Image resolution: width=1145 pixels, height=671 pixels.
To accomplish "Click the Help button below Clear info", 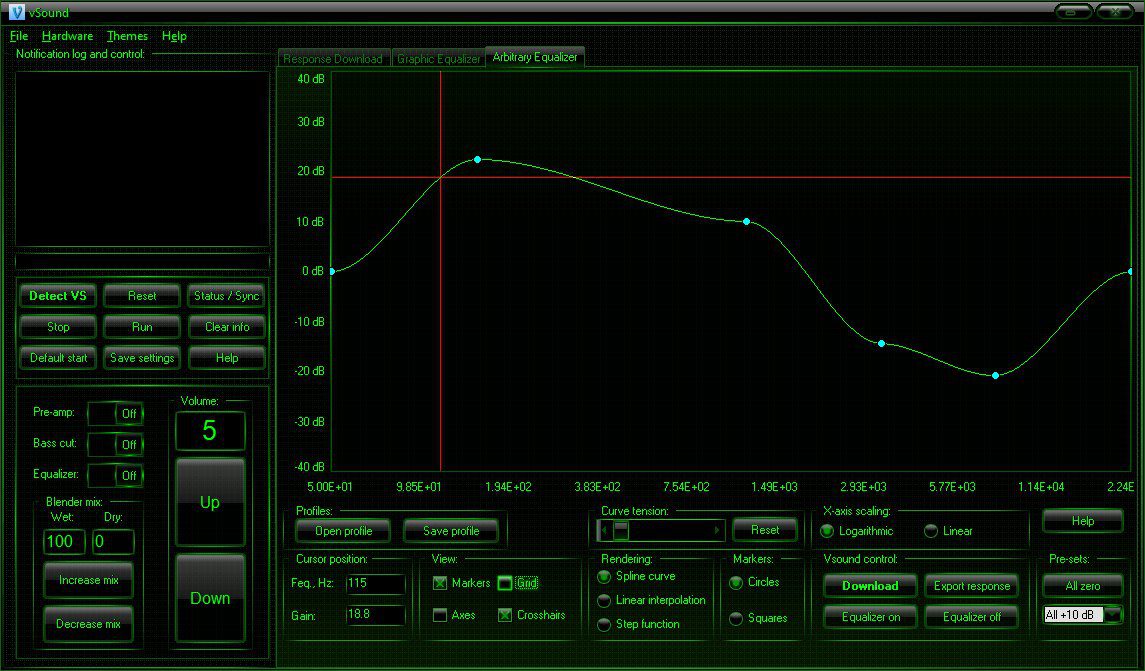I will pyautogui.click(x=226, y=358).
